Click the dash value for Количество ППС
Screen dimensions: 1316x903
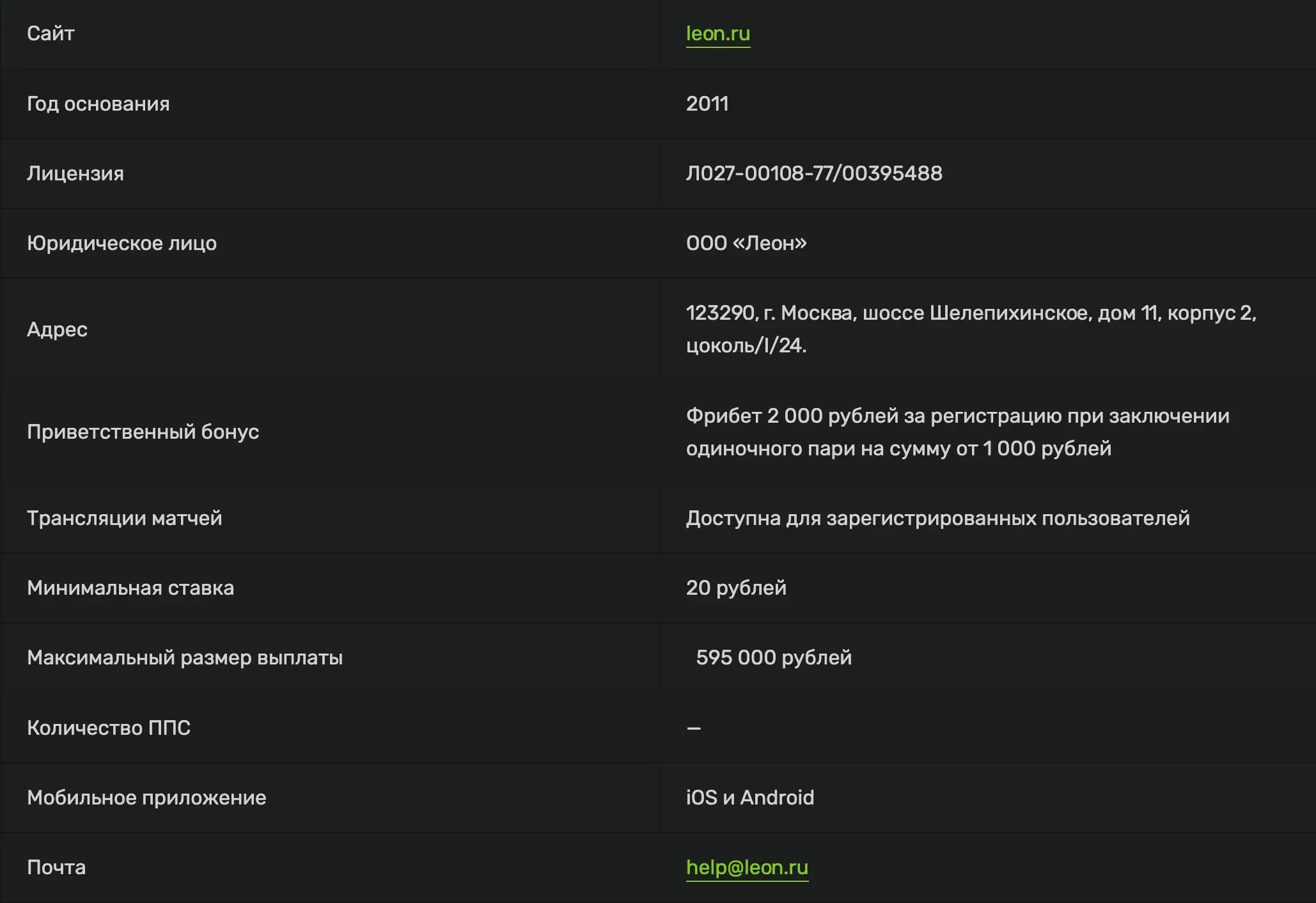[x=693, y=728]
